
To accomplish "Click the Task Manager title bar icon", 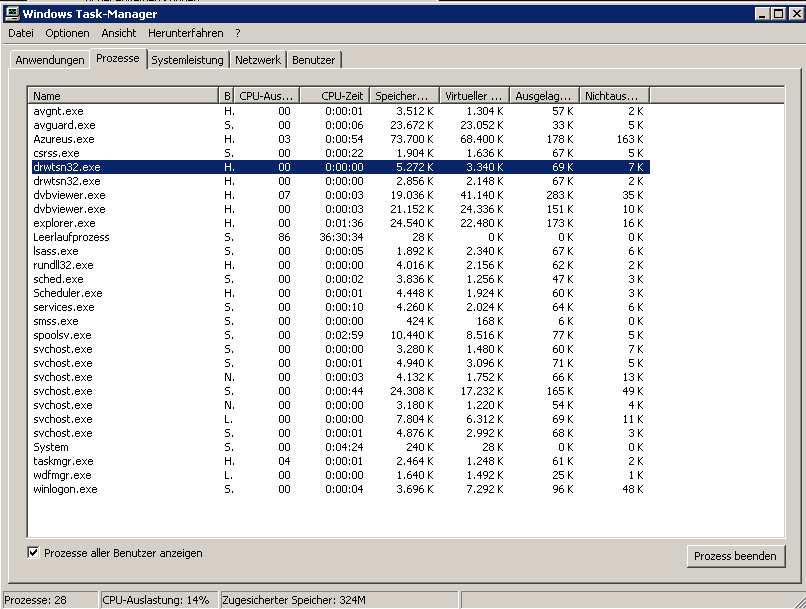I will point(12,14).
